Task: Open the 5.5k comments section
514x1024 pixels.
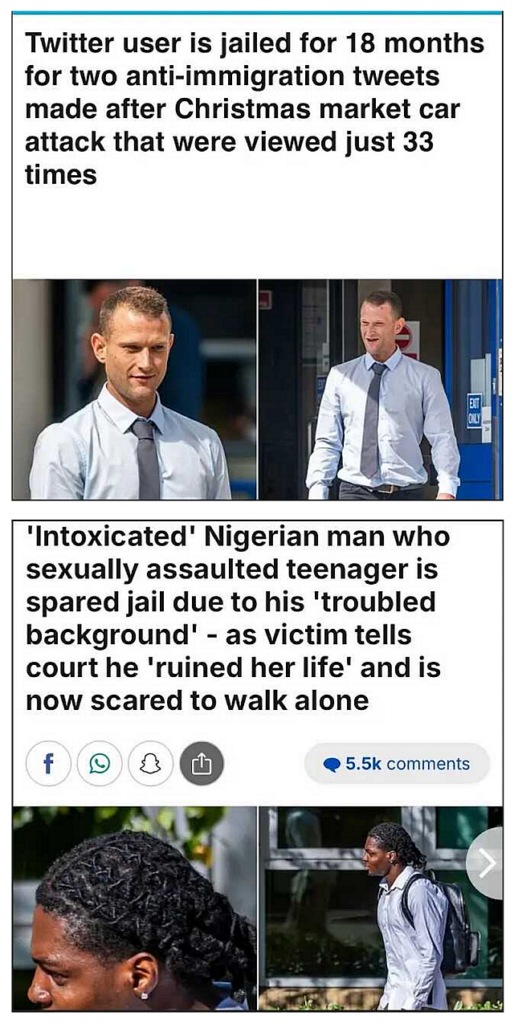Action: [x=397, y=763]
